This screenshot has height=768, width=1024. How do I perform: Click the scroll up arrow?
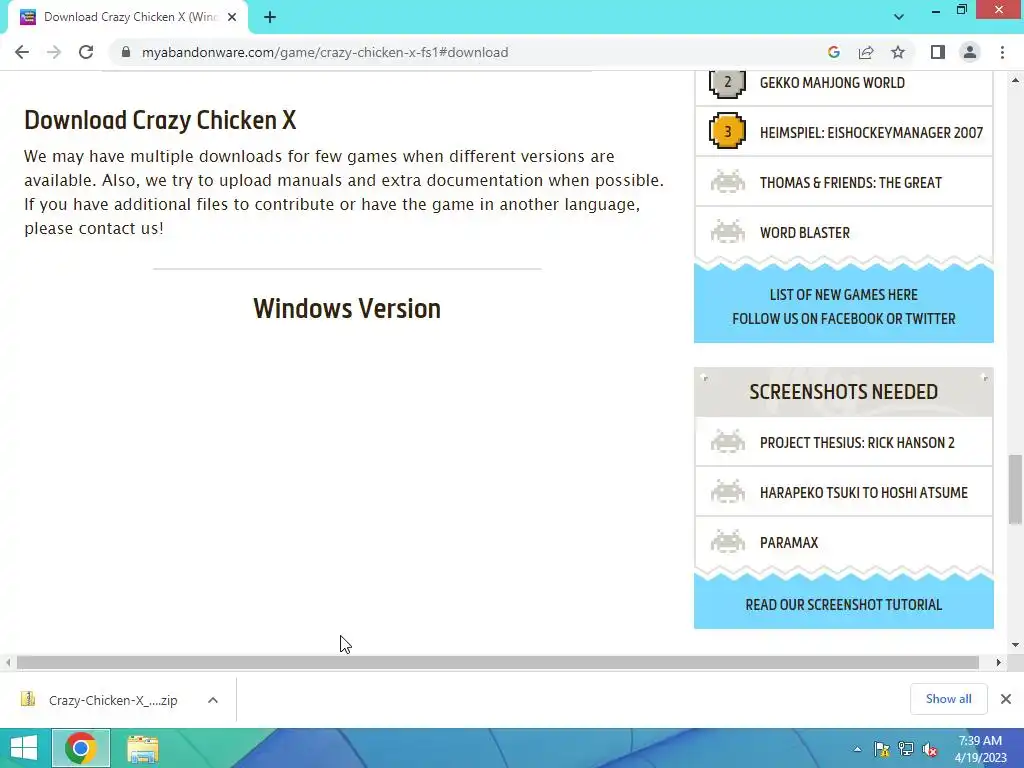(x=1015, y=80)
